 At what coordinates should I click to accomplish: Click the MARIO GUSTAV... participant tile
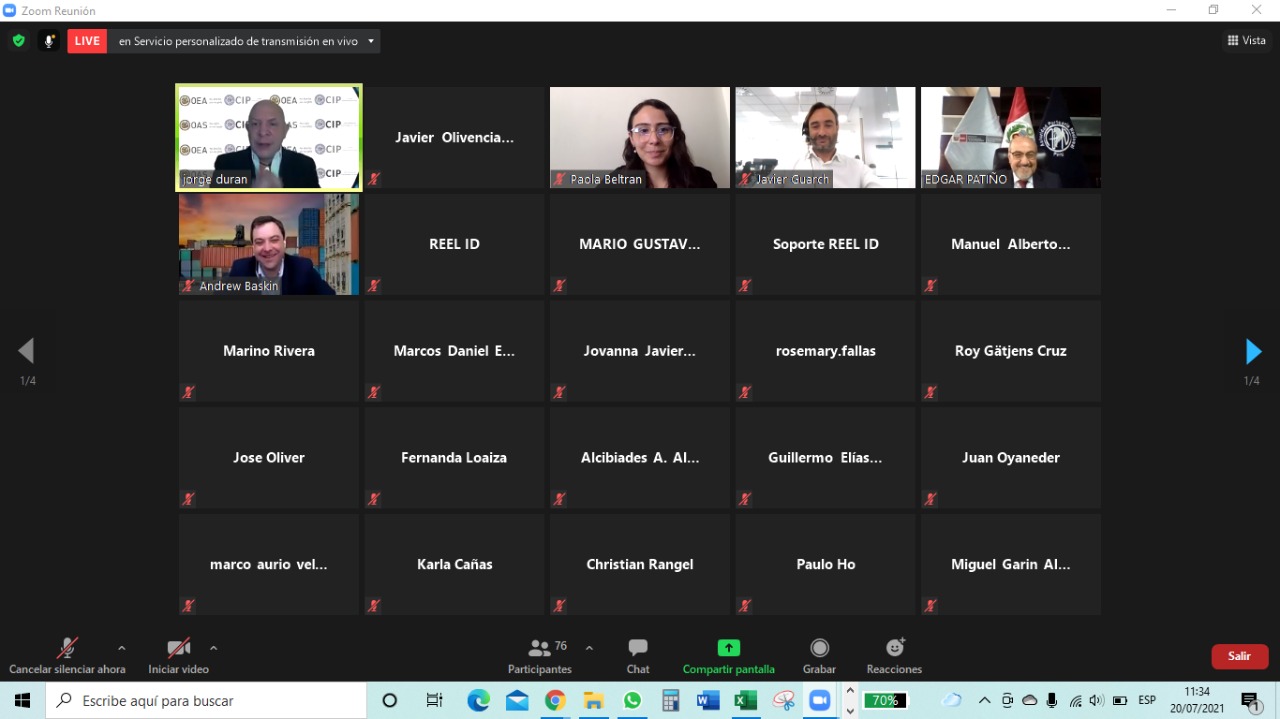pos(640,244)
